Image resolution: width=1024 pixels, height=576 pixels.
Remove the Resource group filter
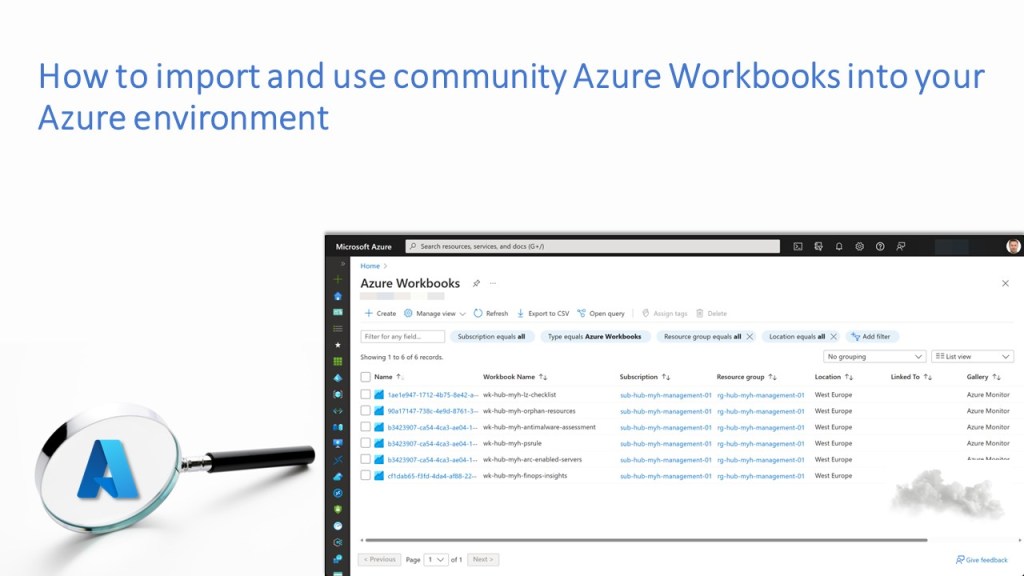tap(750, 337)
